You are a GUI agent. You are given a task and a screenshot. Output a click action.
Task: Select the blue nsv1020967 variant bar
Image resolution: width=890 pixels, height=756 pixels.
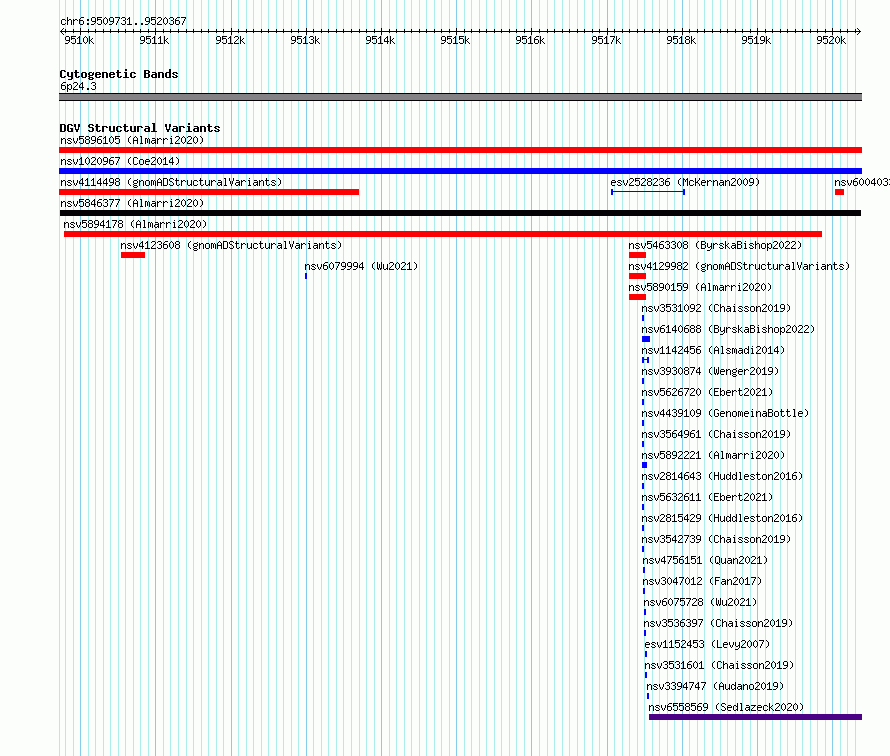pyautogui.click(x=460, y=171)
